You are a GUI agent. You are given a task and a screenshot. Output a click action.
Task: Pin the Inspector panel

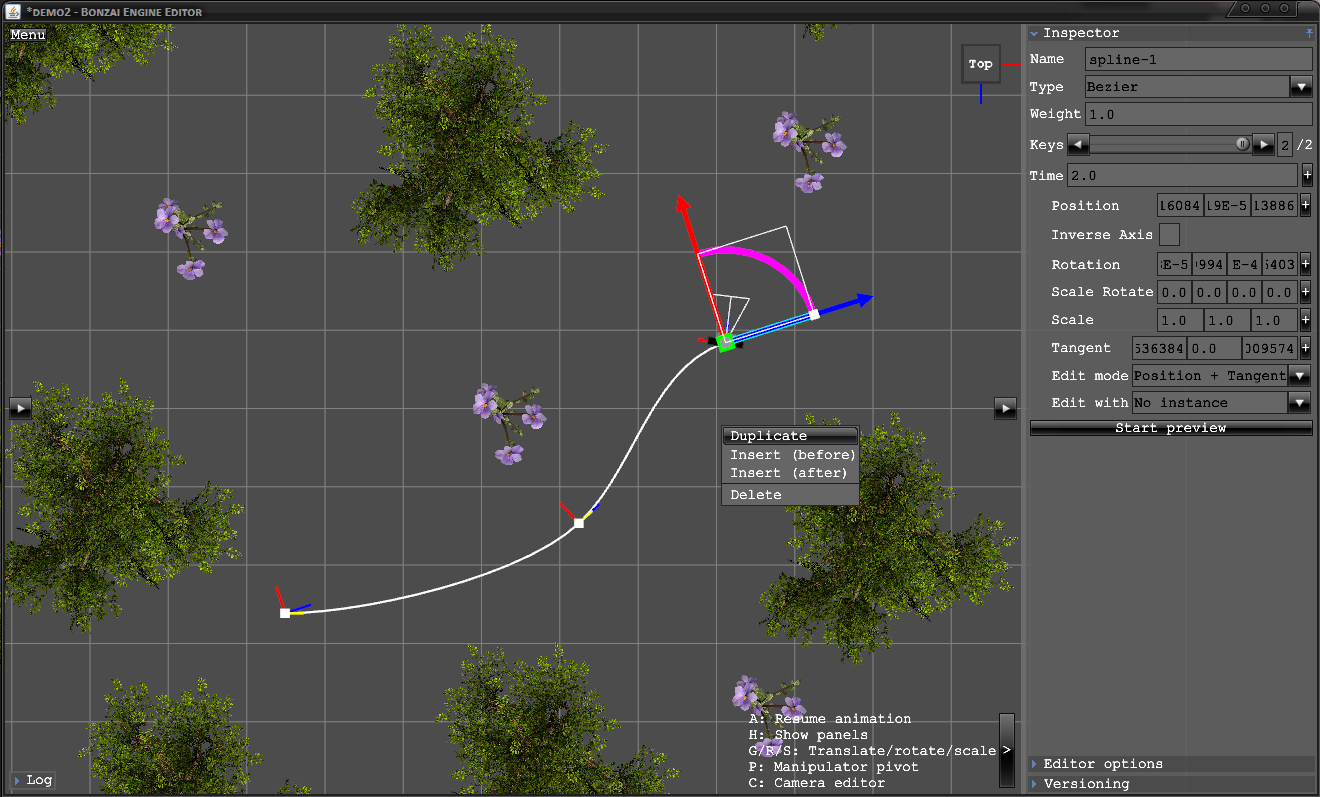click(1309, 33)
